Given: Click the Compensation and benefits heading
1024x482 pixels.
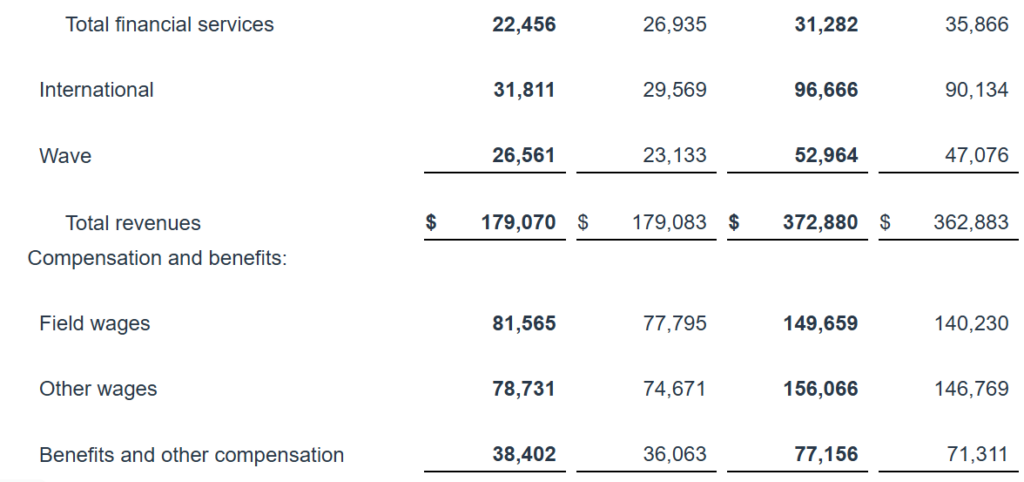Looking at the screenshot, I should [157, 258].
